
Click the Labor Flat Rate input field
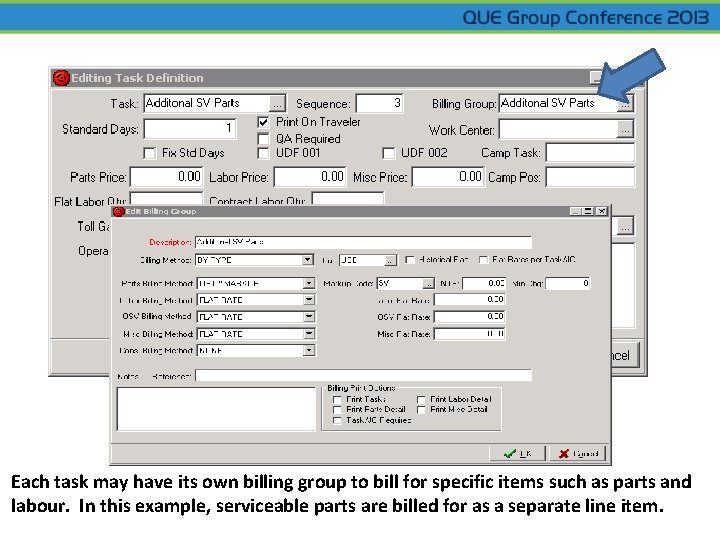[470, 300]
